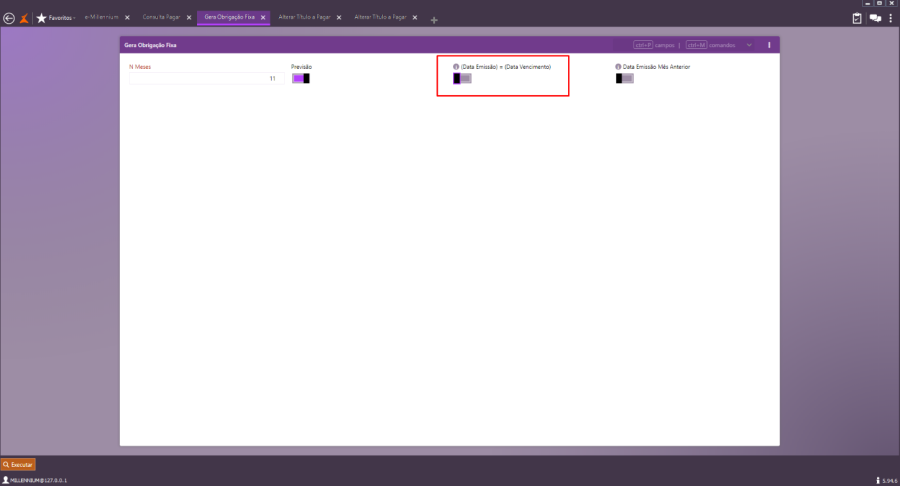Open the chat messages icon

coord(875,18)
